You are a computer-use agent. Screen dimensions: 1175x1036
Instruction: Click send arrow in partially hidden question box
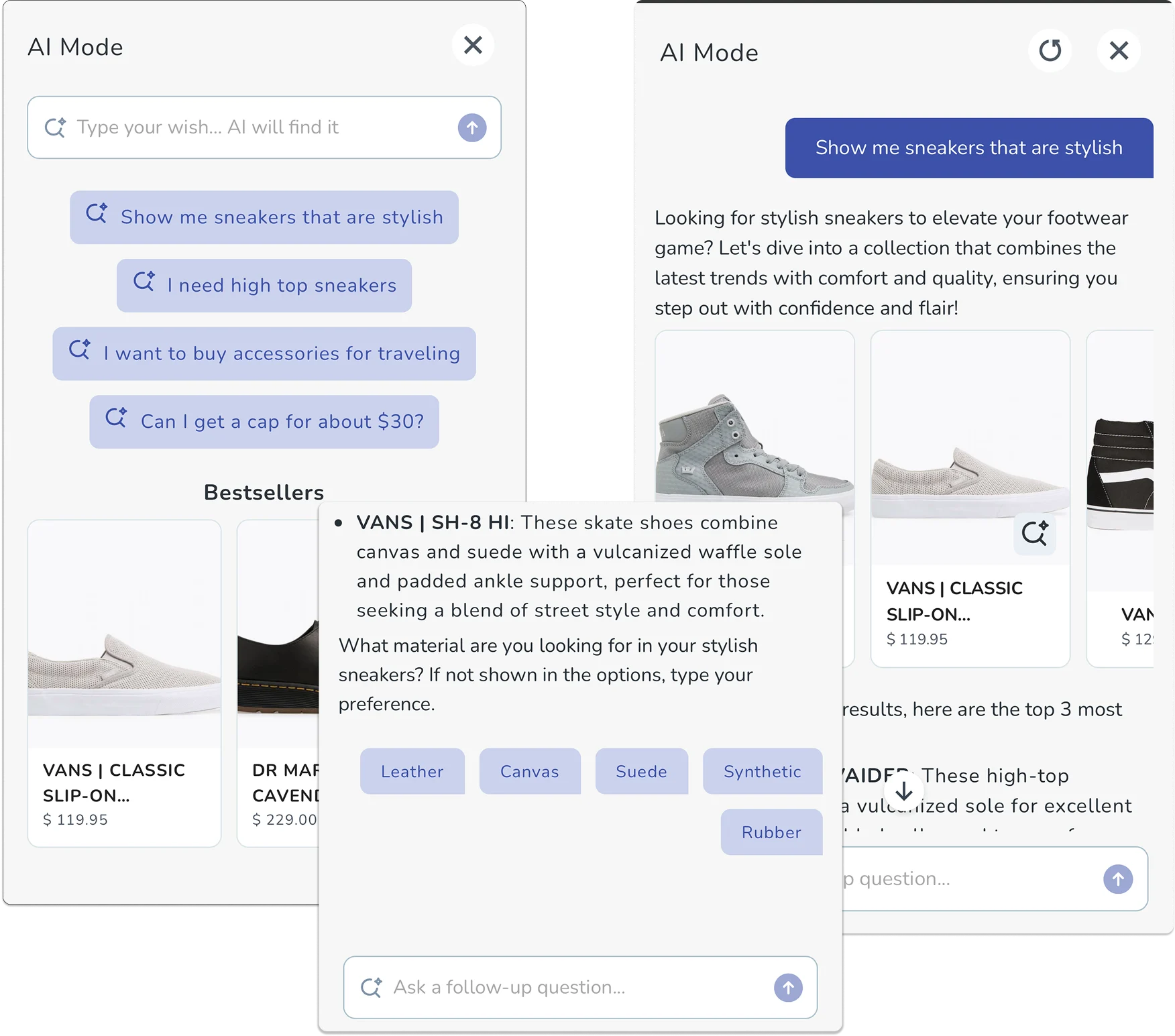[1118, 879]
